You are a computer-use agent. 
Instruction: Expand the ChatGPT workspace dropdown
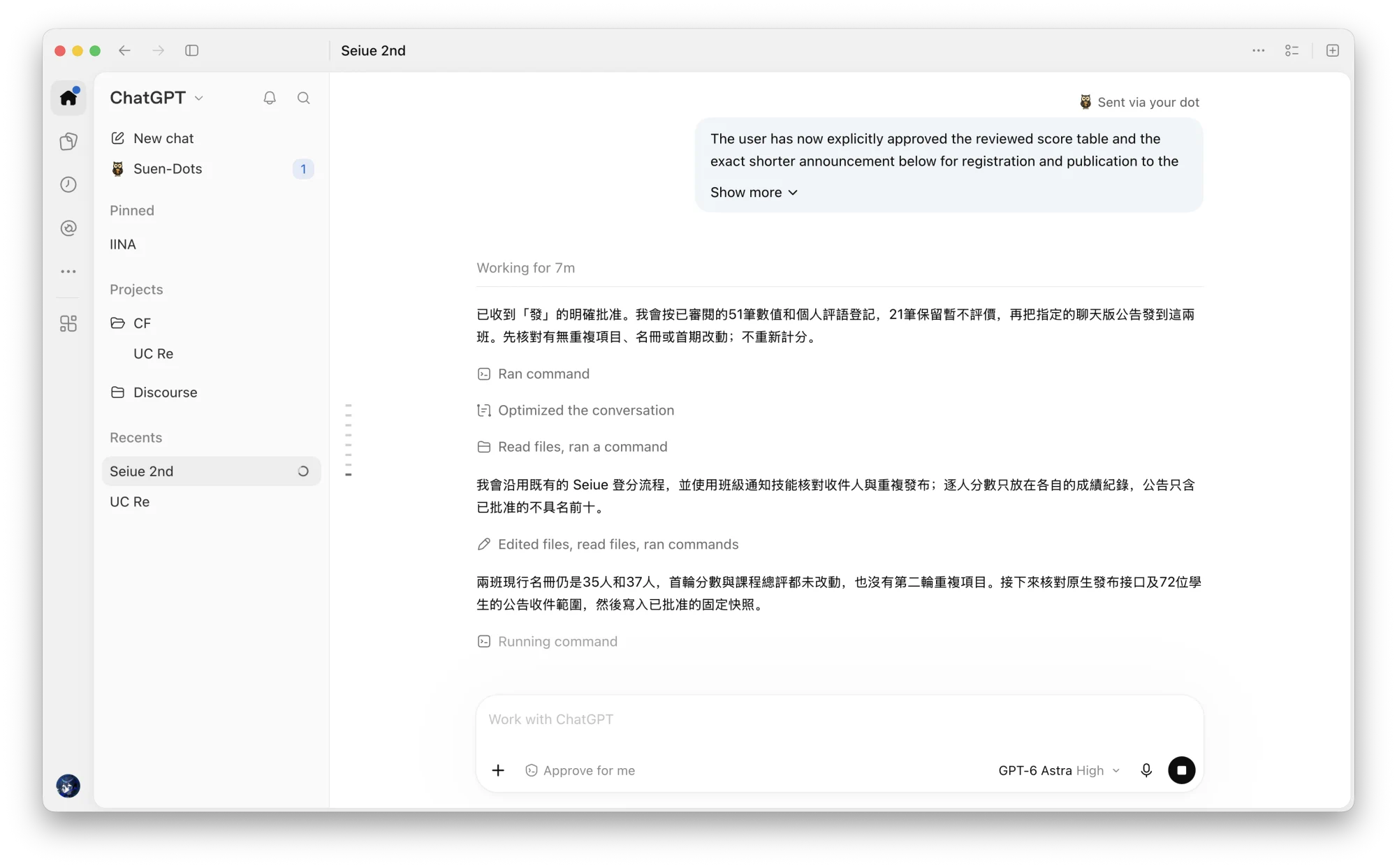click(156, 98)
